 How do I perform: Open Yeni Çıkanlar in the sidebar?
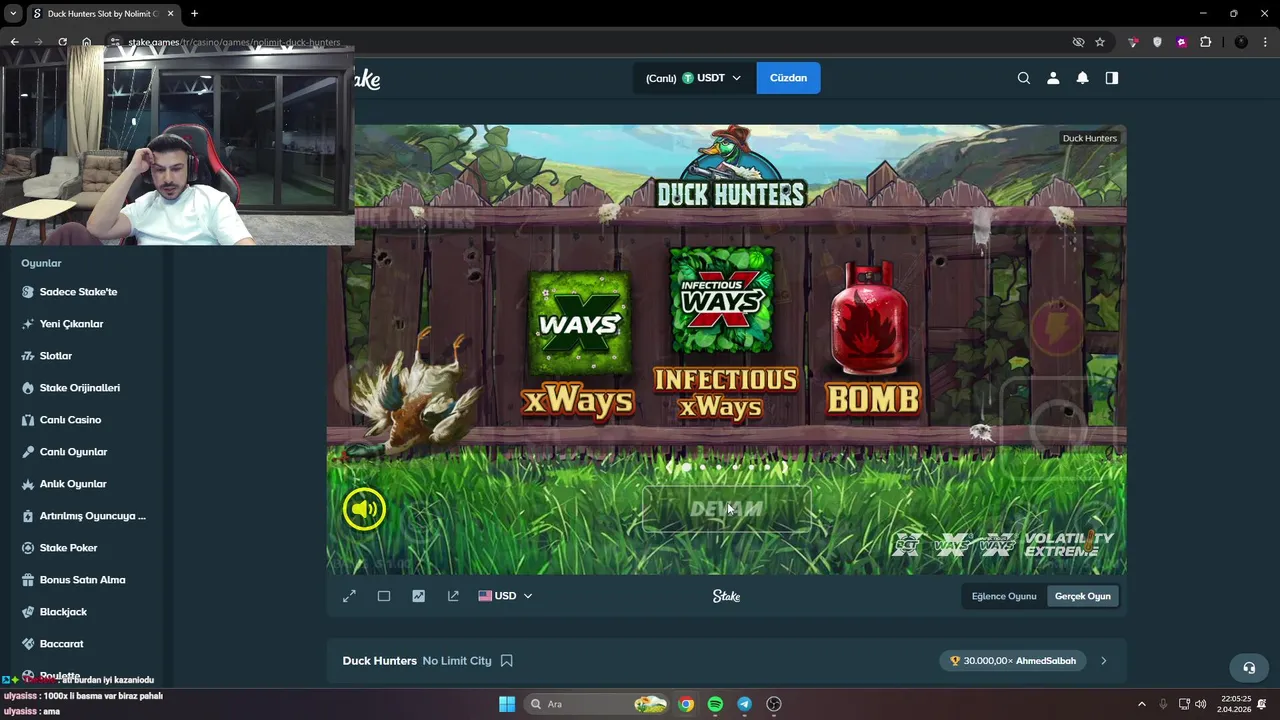(71, 324)
